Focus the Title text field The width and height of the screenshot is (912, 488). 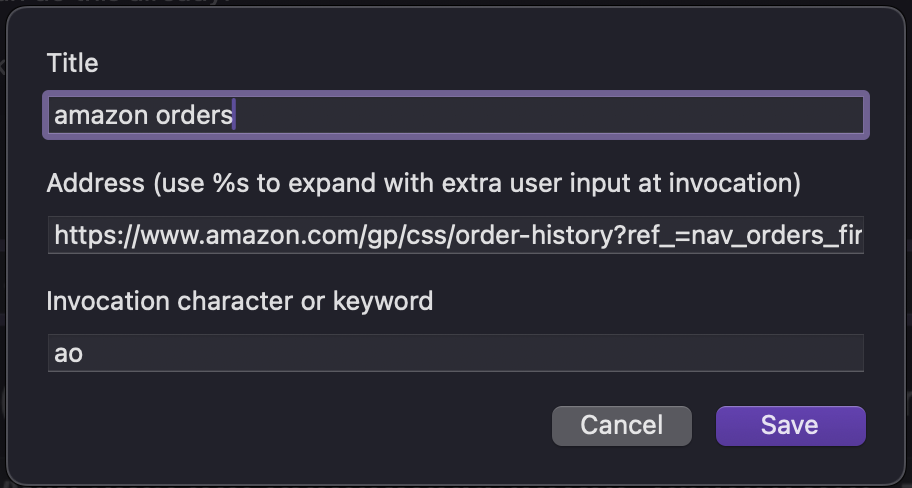[x=456, y=115]
